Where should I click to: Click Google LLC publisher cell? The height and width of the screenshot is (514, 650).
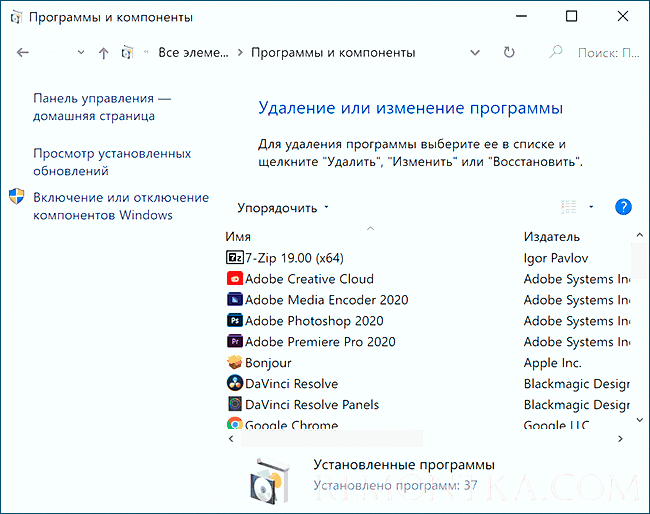tap(556, 424)
